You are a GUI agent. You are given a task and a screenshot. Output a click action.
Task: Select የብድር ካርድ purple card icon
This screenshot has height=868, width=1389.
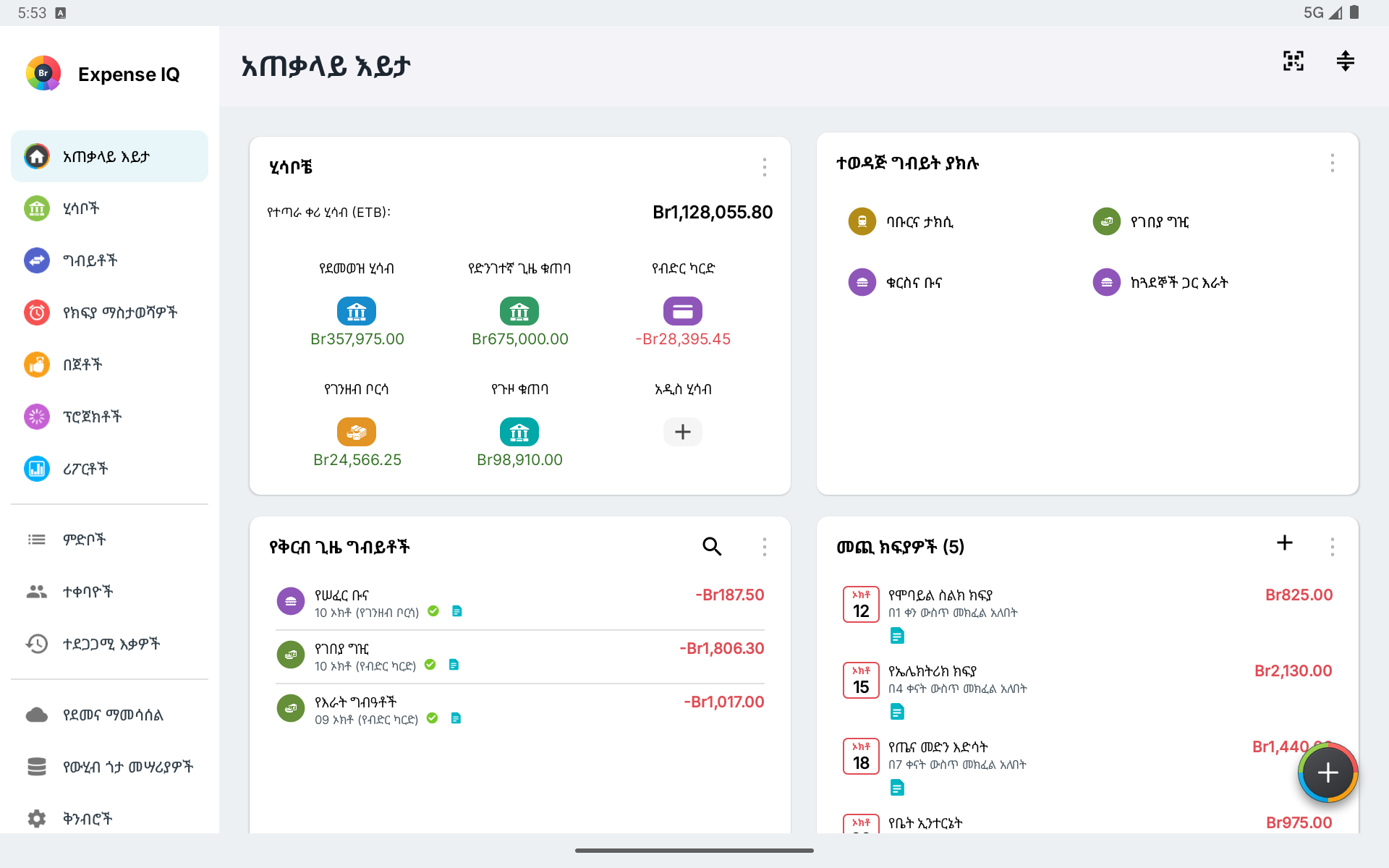click(683, 311)
